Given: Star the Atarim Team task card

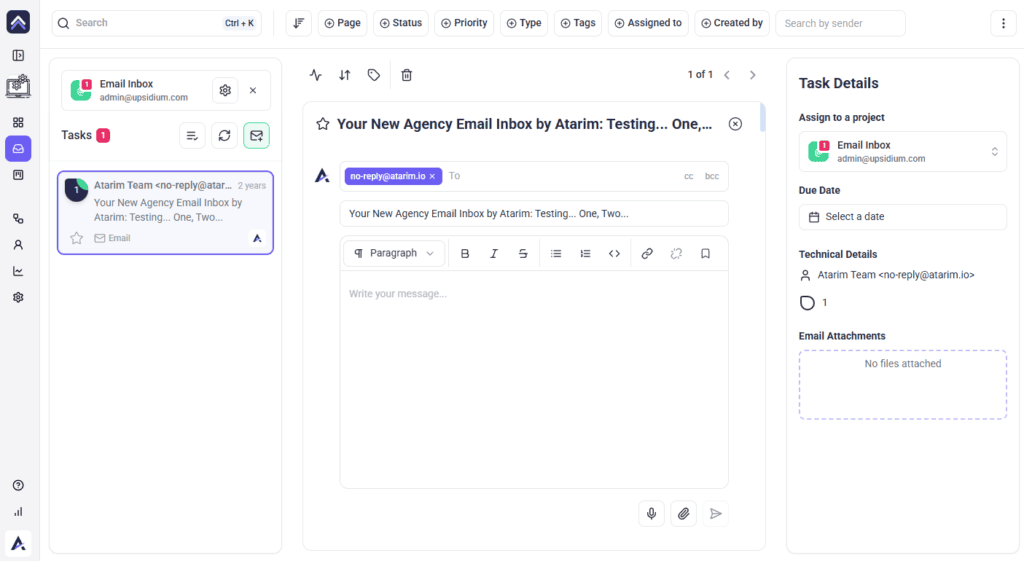Looking at the screenshot, I should coord(76,238).
